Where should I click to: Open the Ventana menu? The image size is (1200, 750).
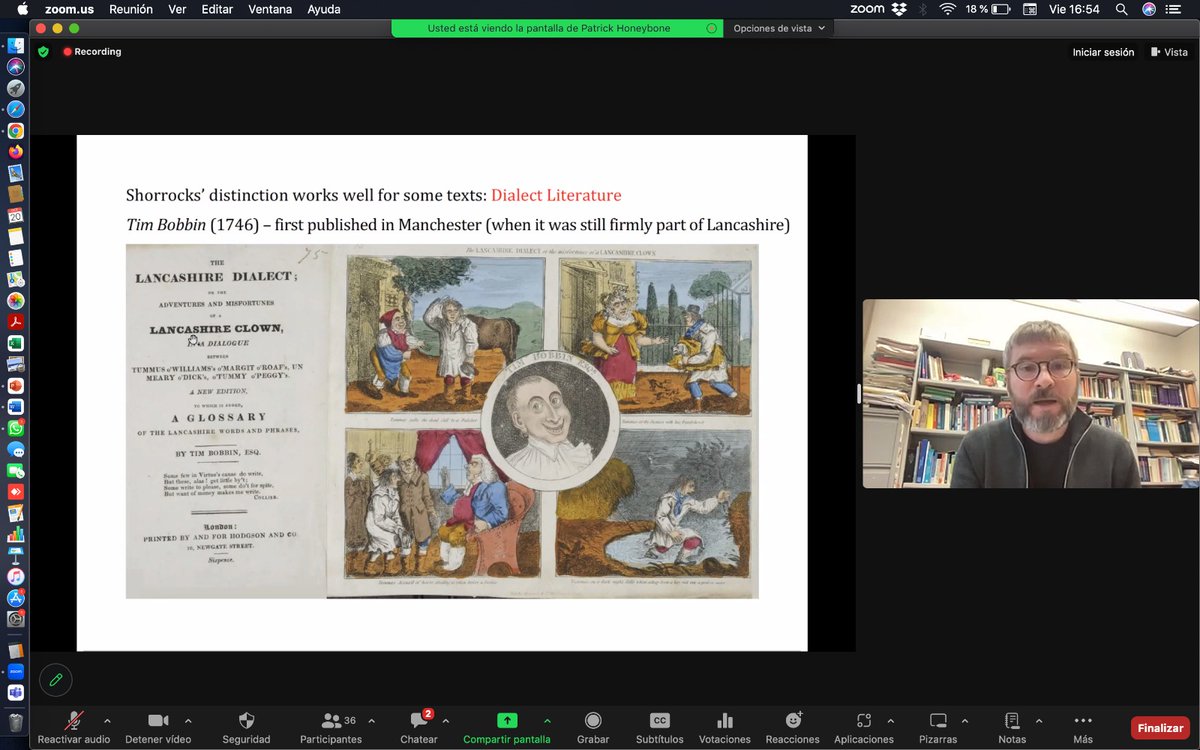click(268, 9)
